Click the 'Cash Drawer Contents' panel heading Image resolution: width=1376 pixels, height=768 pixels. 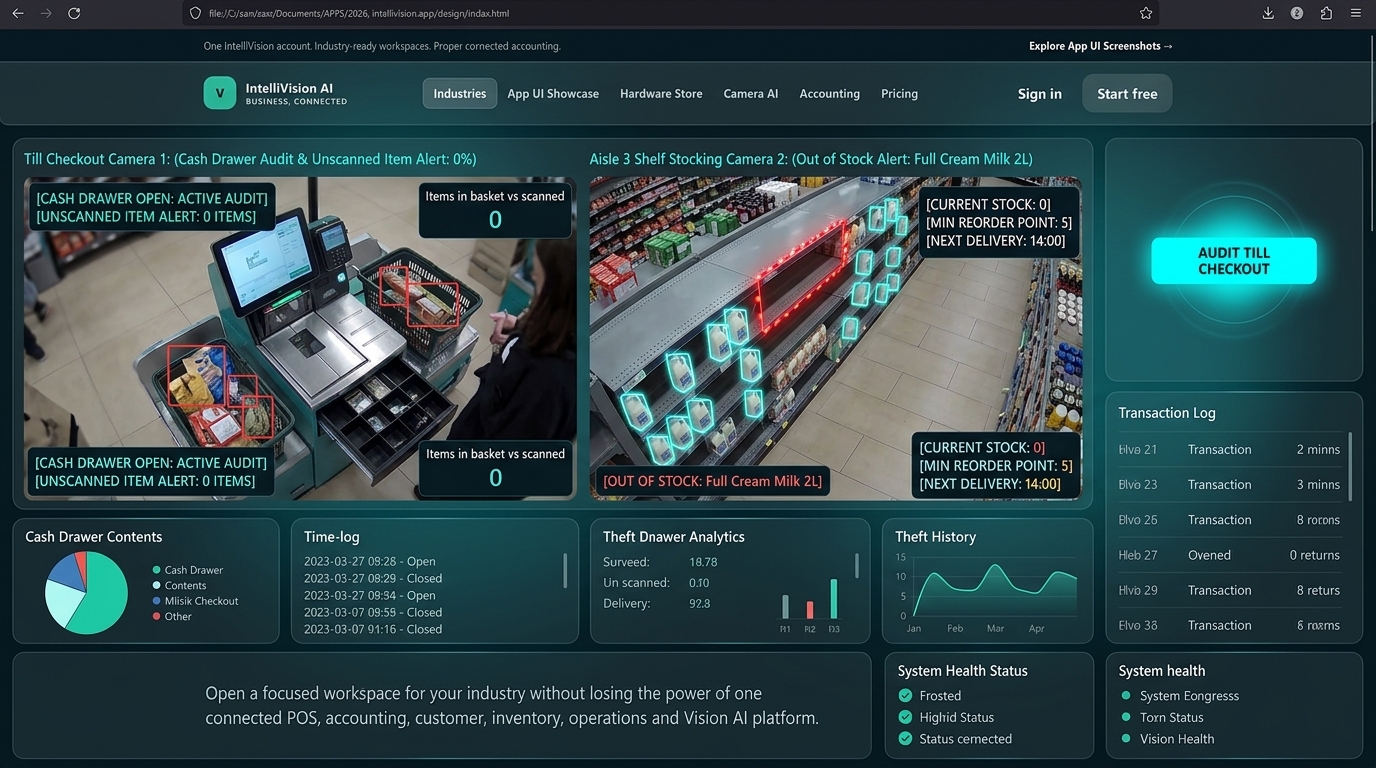pyautogui.click(x=94, y=537)
